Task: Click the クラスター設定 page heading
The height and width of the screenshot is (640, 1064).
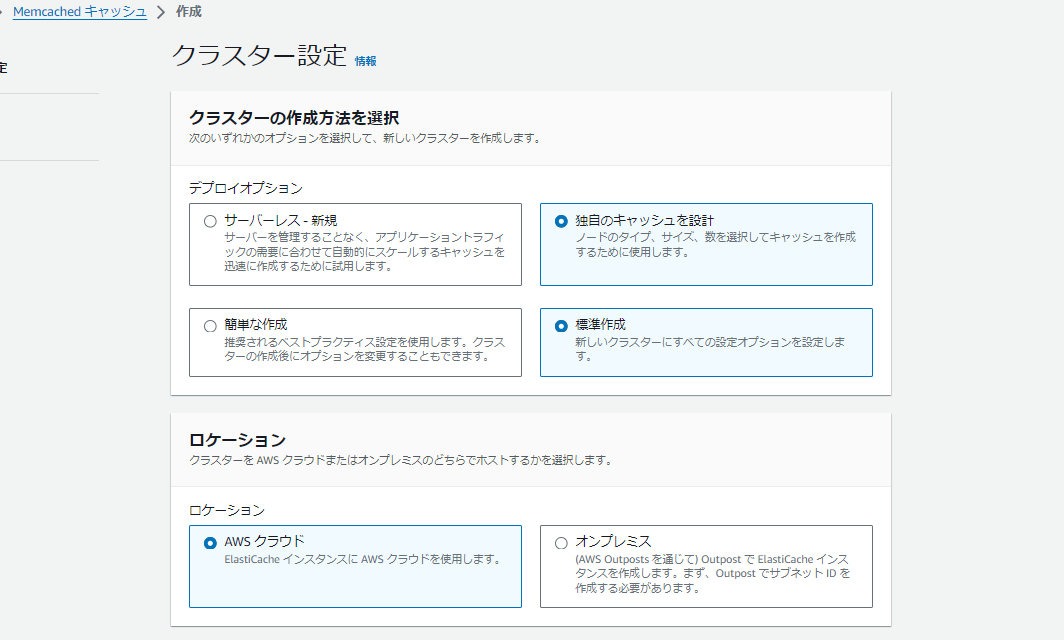Action: (259, 55)
